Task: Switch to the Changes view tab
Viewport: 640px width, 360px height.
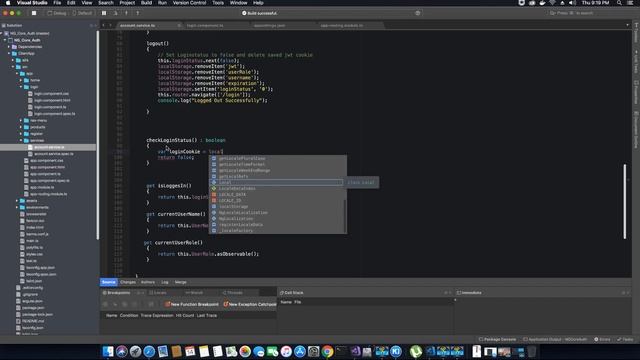Action: pyautogui.click(x=128, y=282)
